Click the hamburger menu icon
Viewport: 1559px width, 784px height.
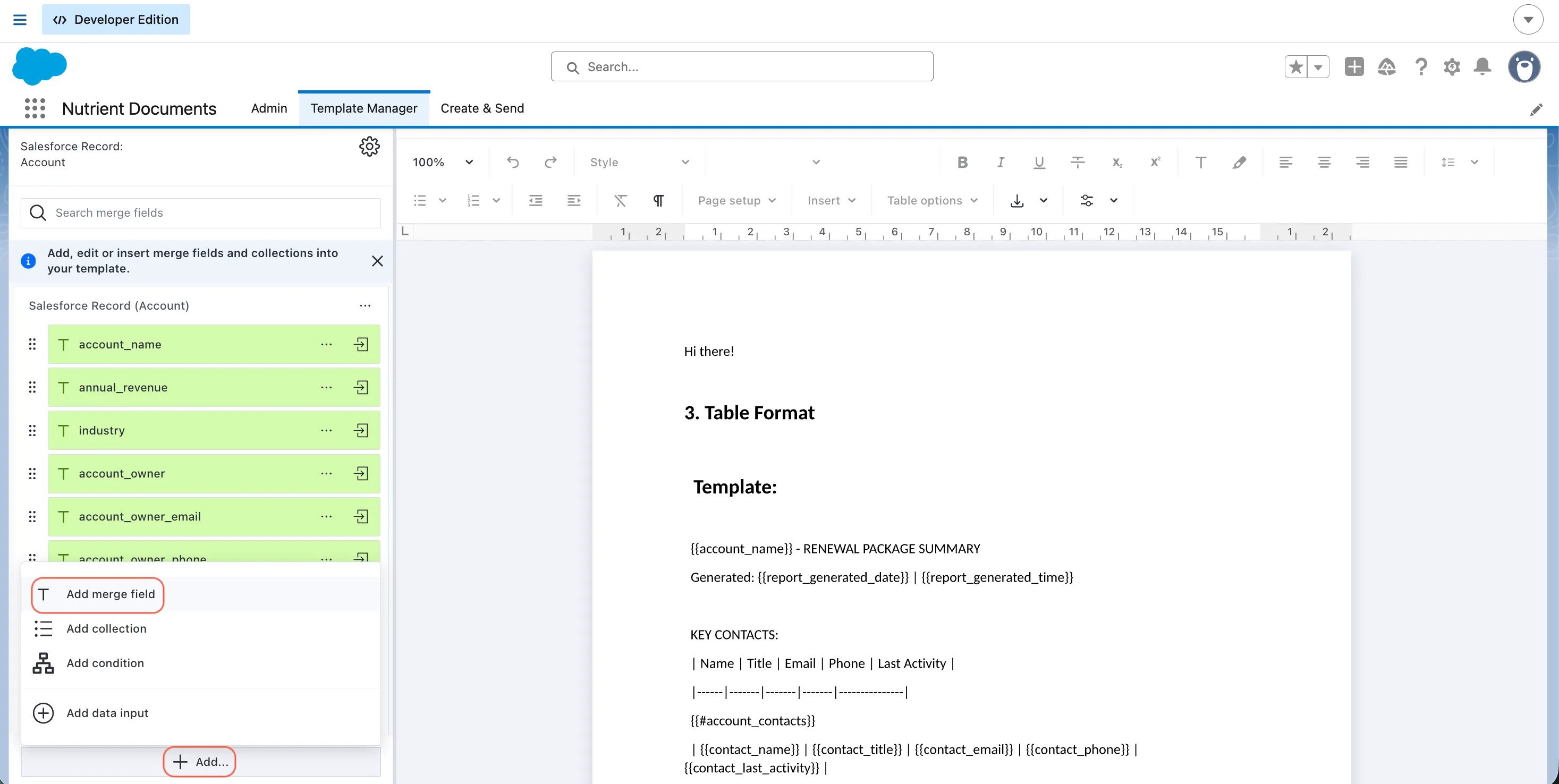(x=20, y=19)
